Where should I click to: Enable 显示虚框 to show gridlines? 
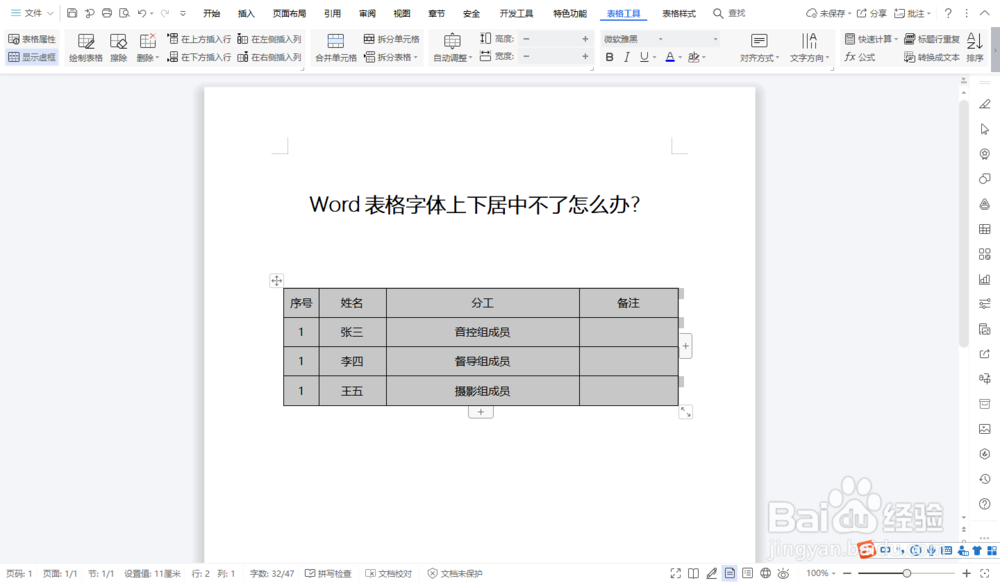tap(30, 57)
